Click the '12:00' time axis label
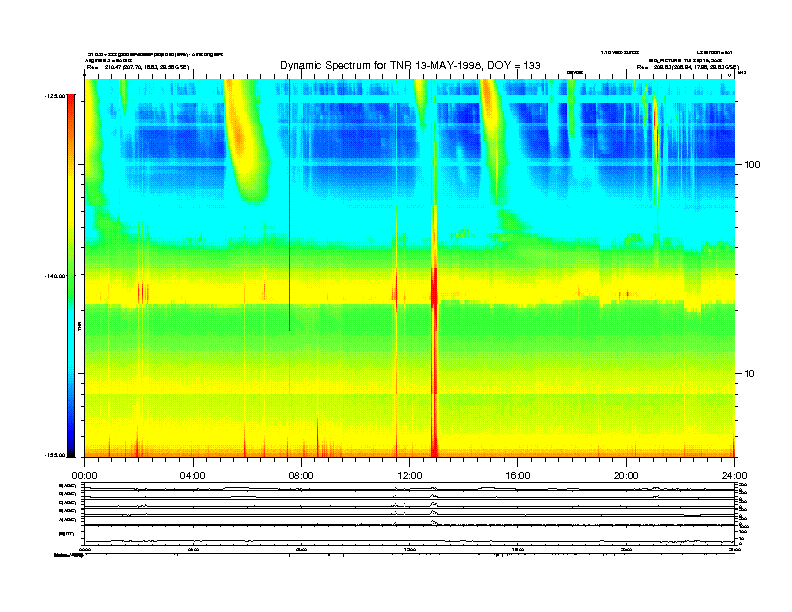 pos(410,476)
